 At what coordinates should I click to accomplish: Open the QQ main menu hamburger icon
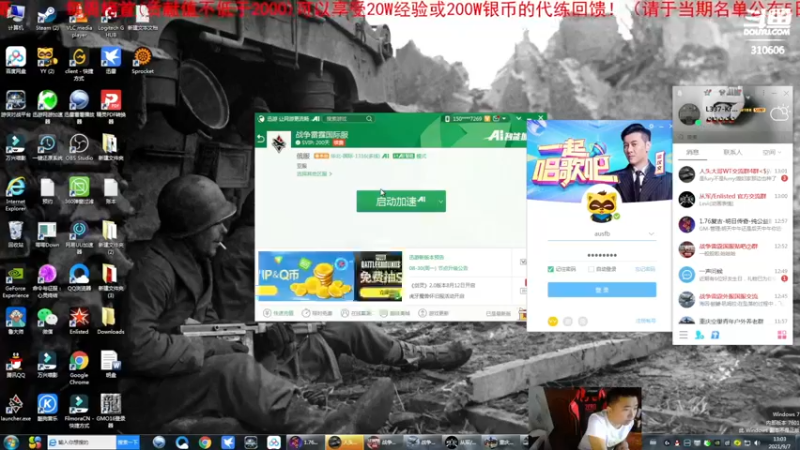click(x=683, y=335)
